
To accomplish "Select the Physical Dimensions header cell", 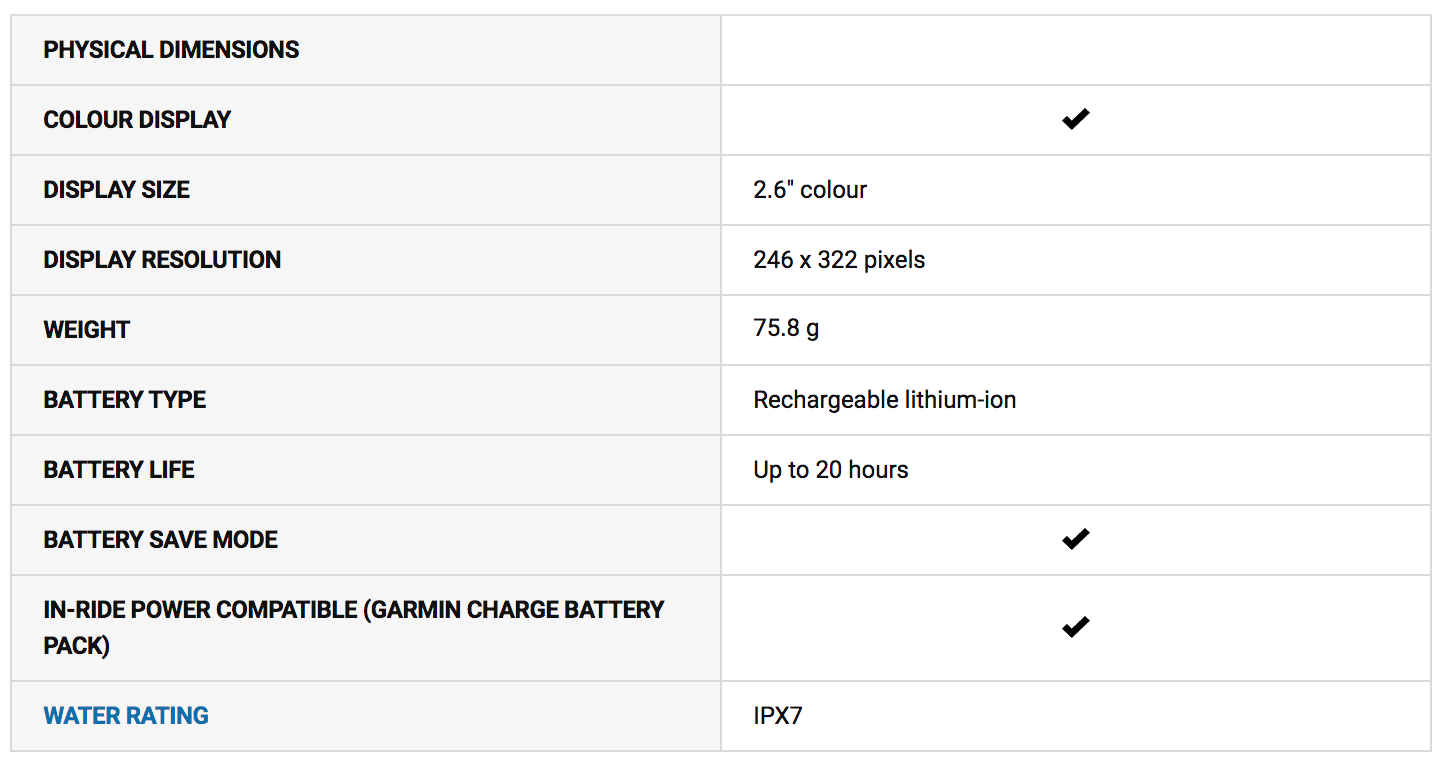I will coord(171,50).
